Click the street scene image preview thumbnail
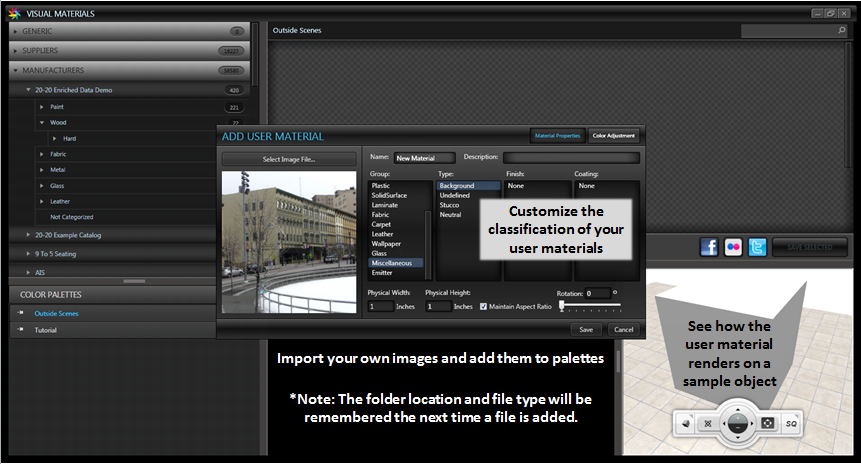Image resolution: width=861 pixels, height=464 pixels. click(x=289, y=242)
